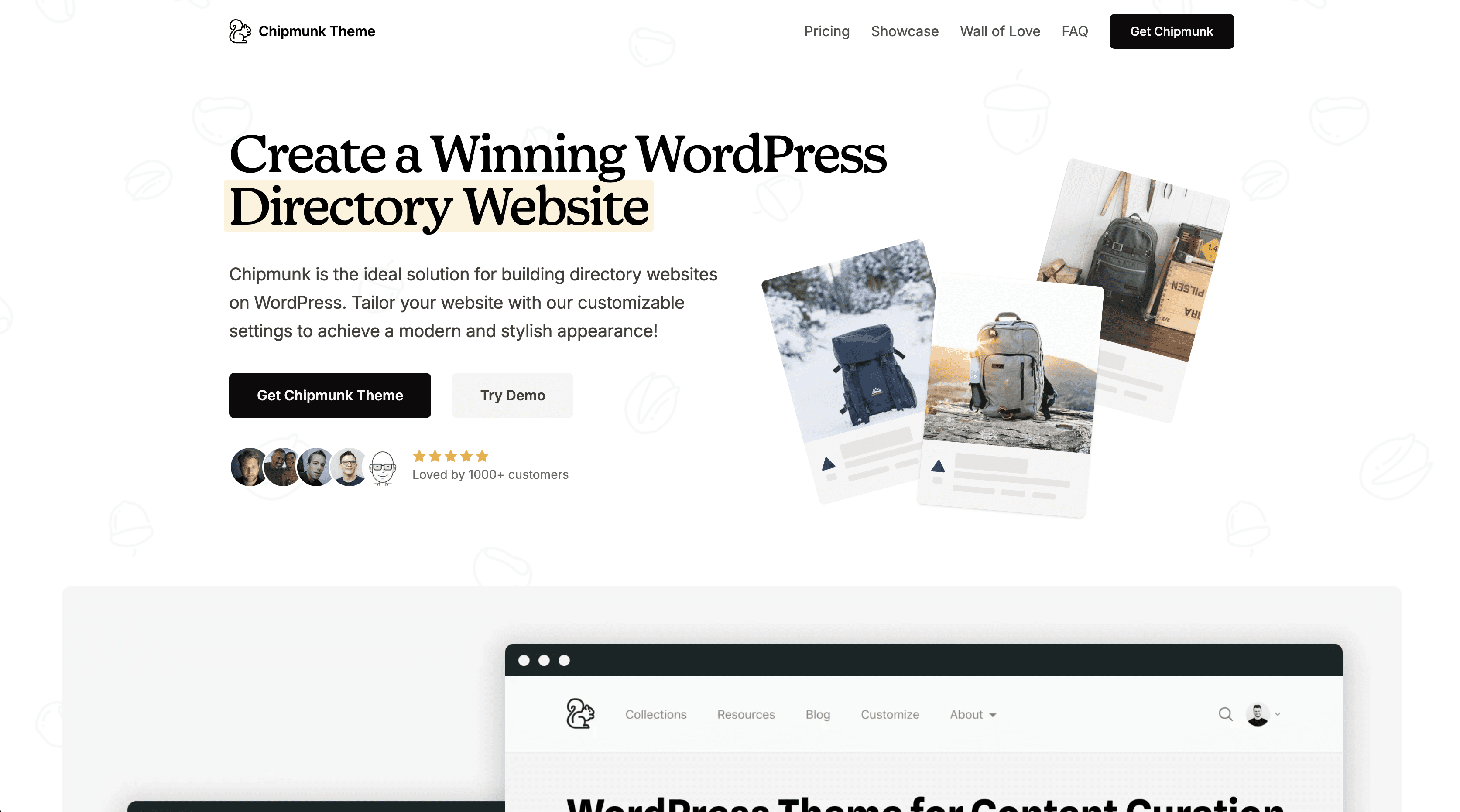
Task: Click the user profile icon in demo navigation
Action: [1257, 713]
